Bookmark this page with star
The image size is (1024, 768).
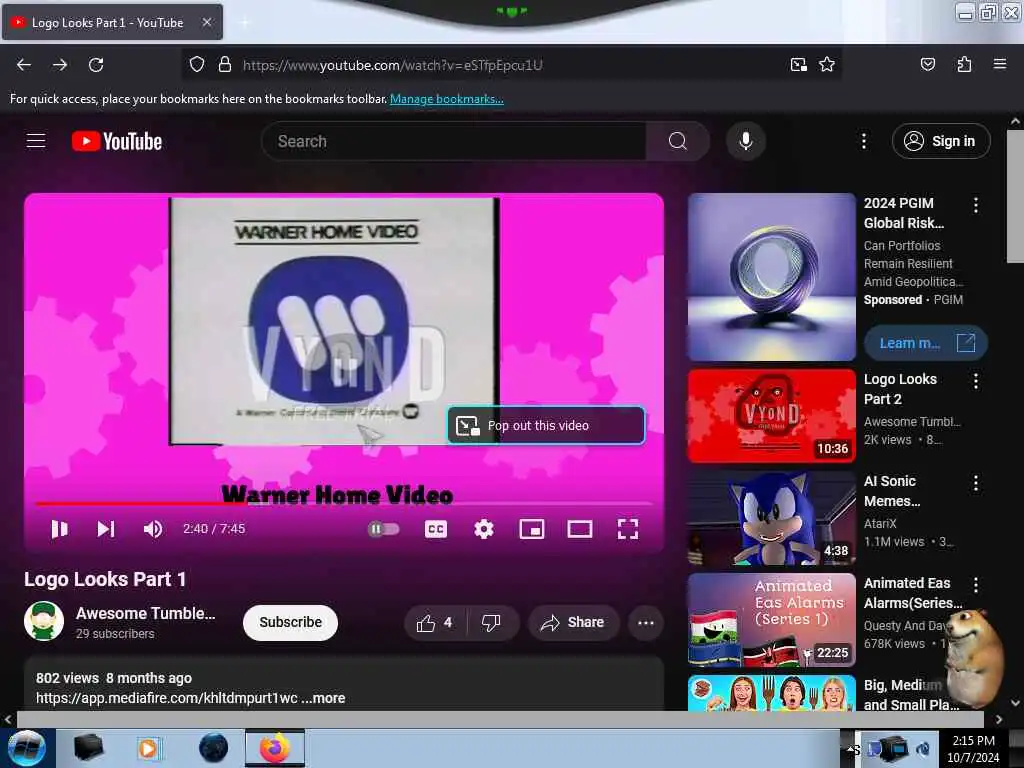(x=827, y=65)
